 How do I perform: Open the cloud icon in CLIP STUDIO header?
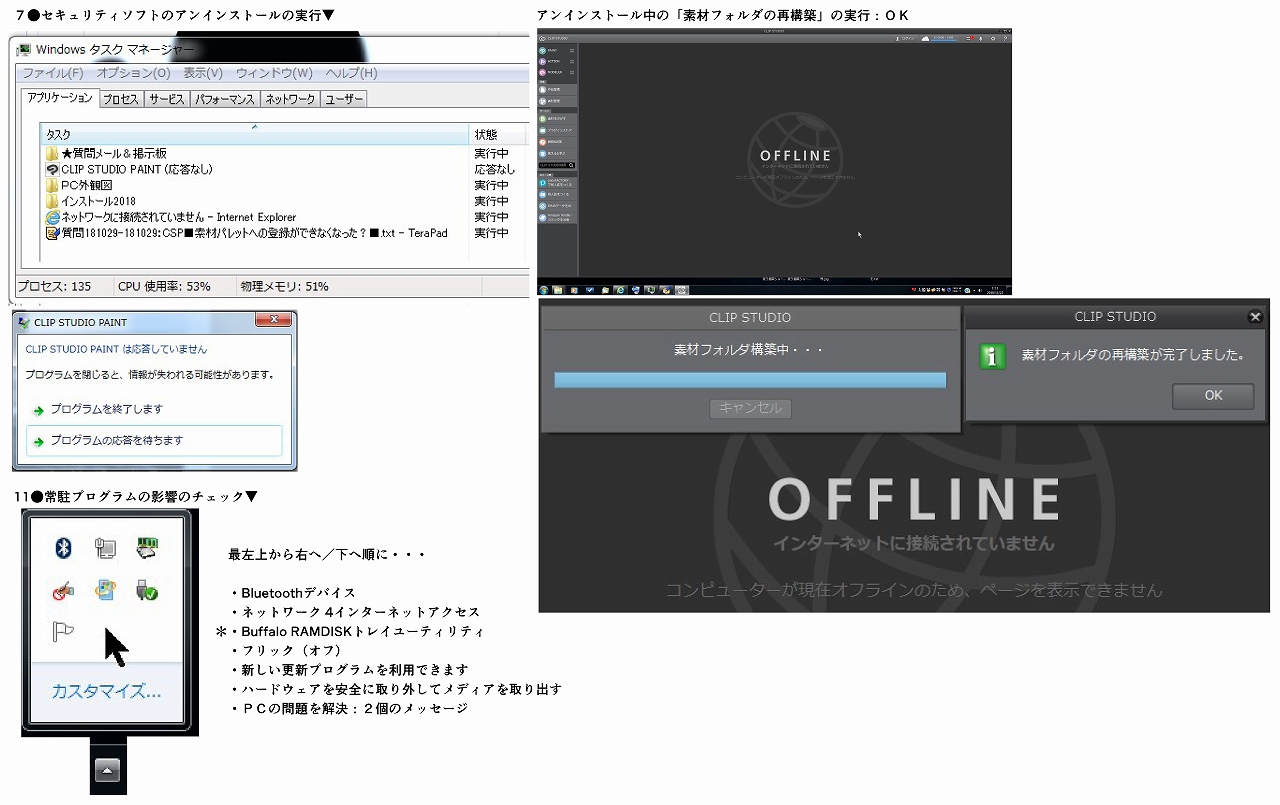click(x=926, y=38)
